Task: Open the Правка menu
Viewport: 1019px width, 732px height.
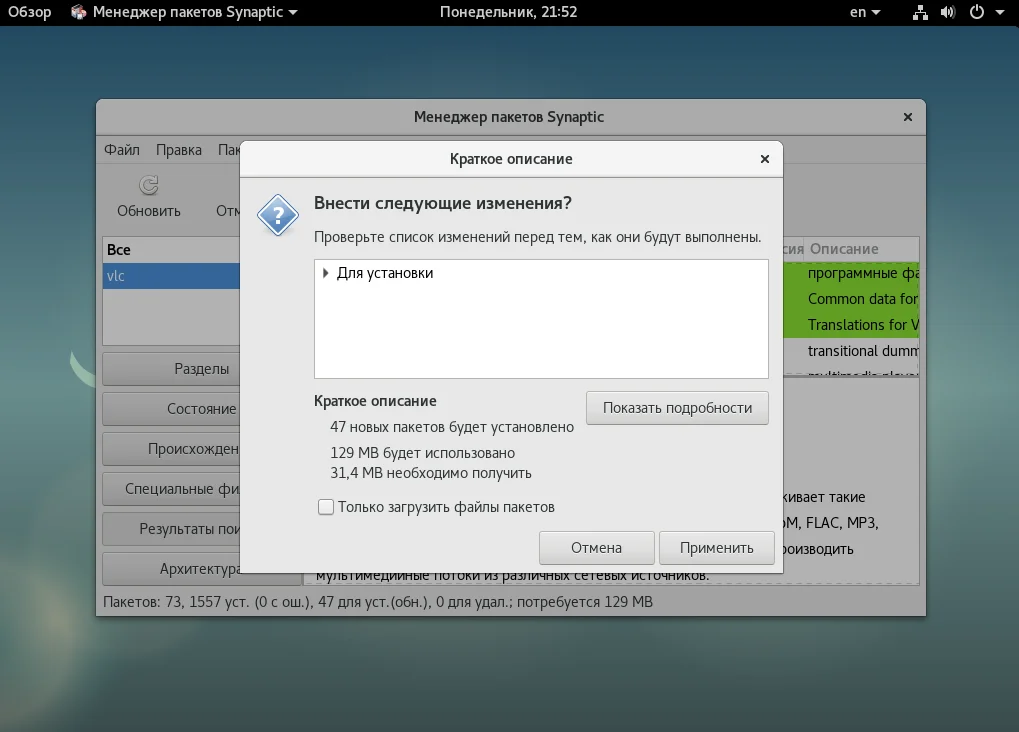Action: 179,150
